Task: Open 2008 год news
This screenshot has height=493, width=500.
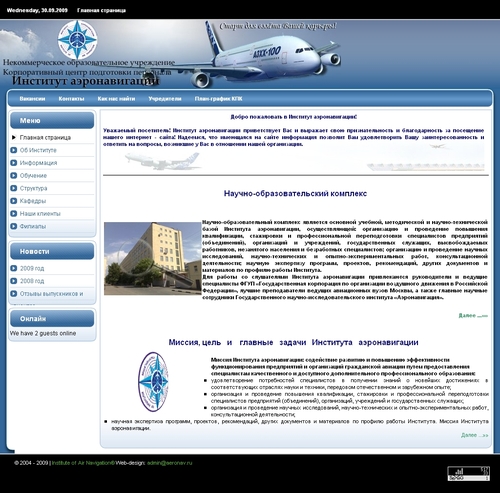Action: pos(32,281)
